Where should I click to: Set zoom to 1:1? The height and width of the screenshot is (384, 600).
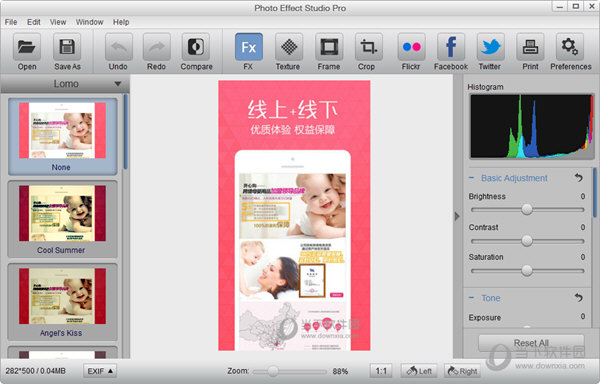381,371
